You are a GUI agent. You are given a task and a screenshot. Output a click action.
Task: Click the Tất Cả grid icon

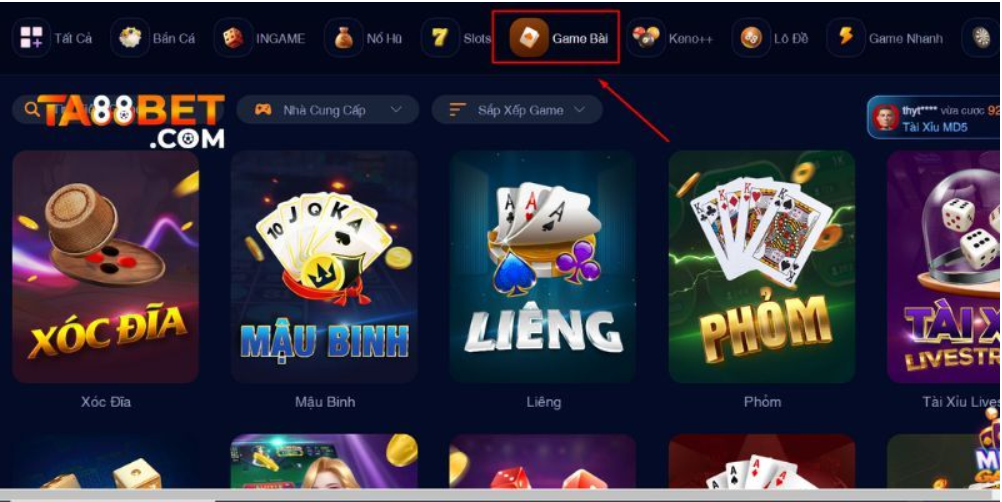pyautogui.click(x=31, y=38)
